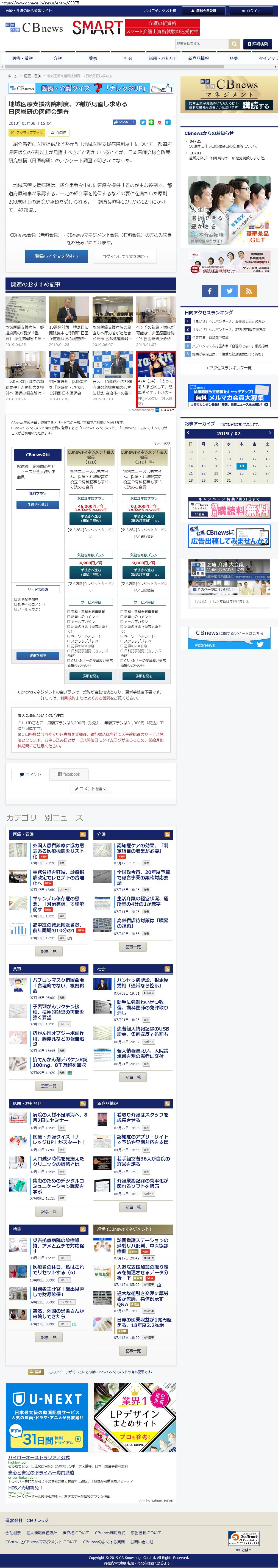Switch to the facebook comments tab
Screen dimensions: 278x1568
(69, 774)
